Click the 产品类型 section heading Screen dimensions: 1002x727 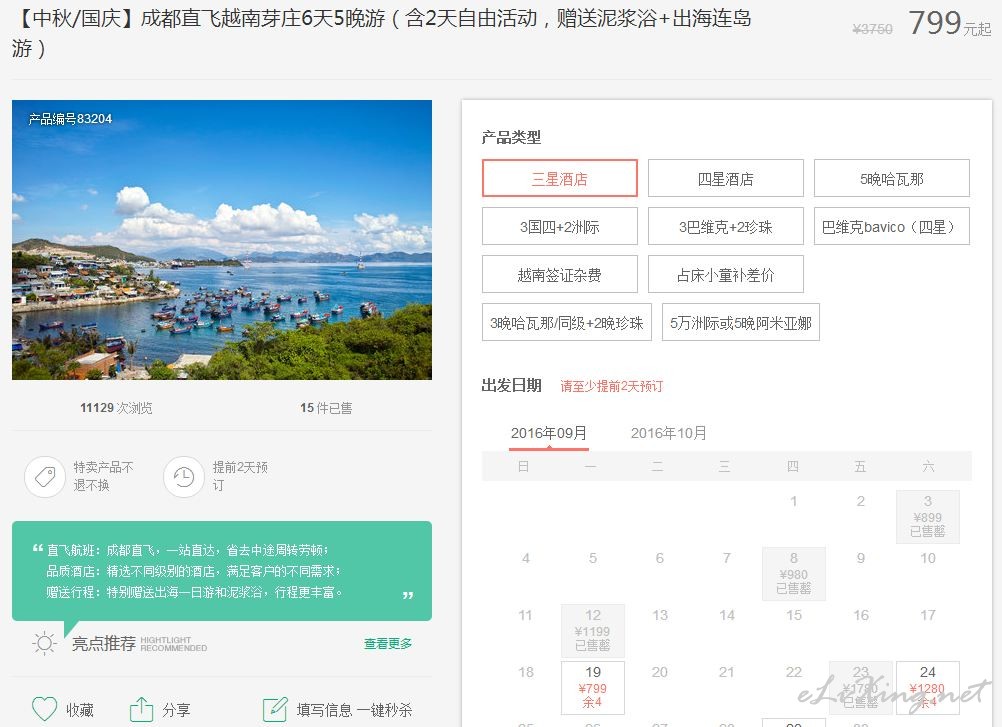[x=511, y=137]
